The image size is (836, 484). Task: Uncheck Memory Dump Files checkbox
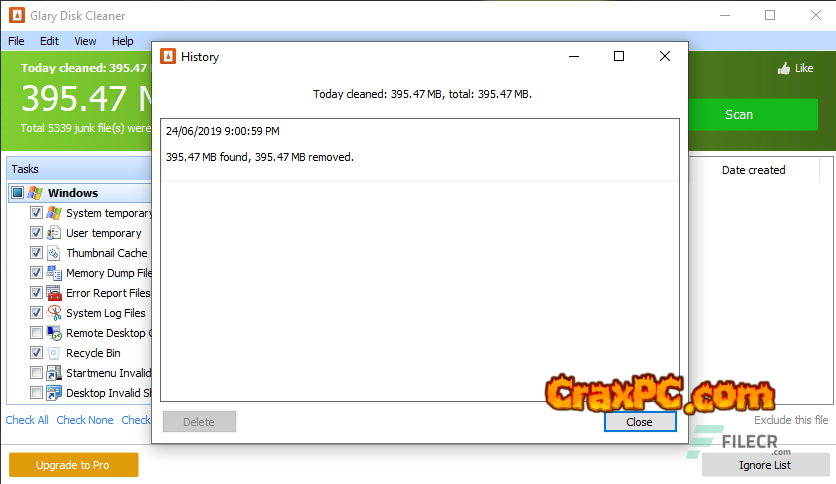(x=36, y=273)
